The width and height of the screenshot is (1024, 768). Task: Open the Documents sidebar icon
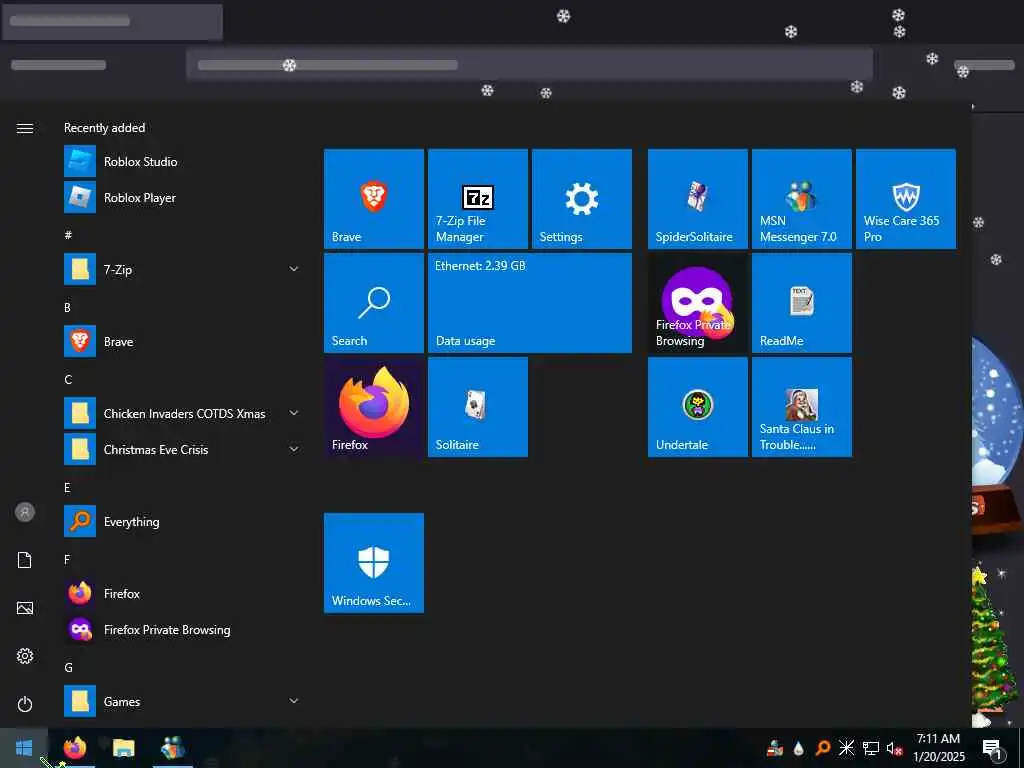(x=25, y=560)
